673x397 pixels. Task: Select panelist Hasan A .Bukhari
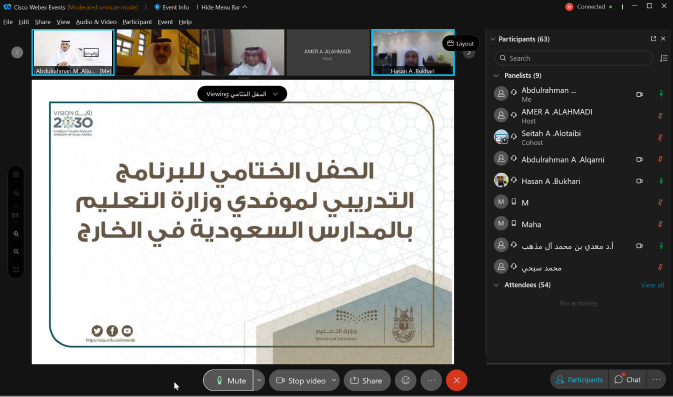pos(579,181)
